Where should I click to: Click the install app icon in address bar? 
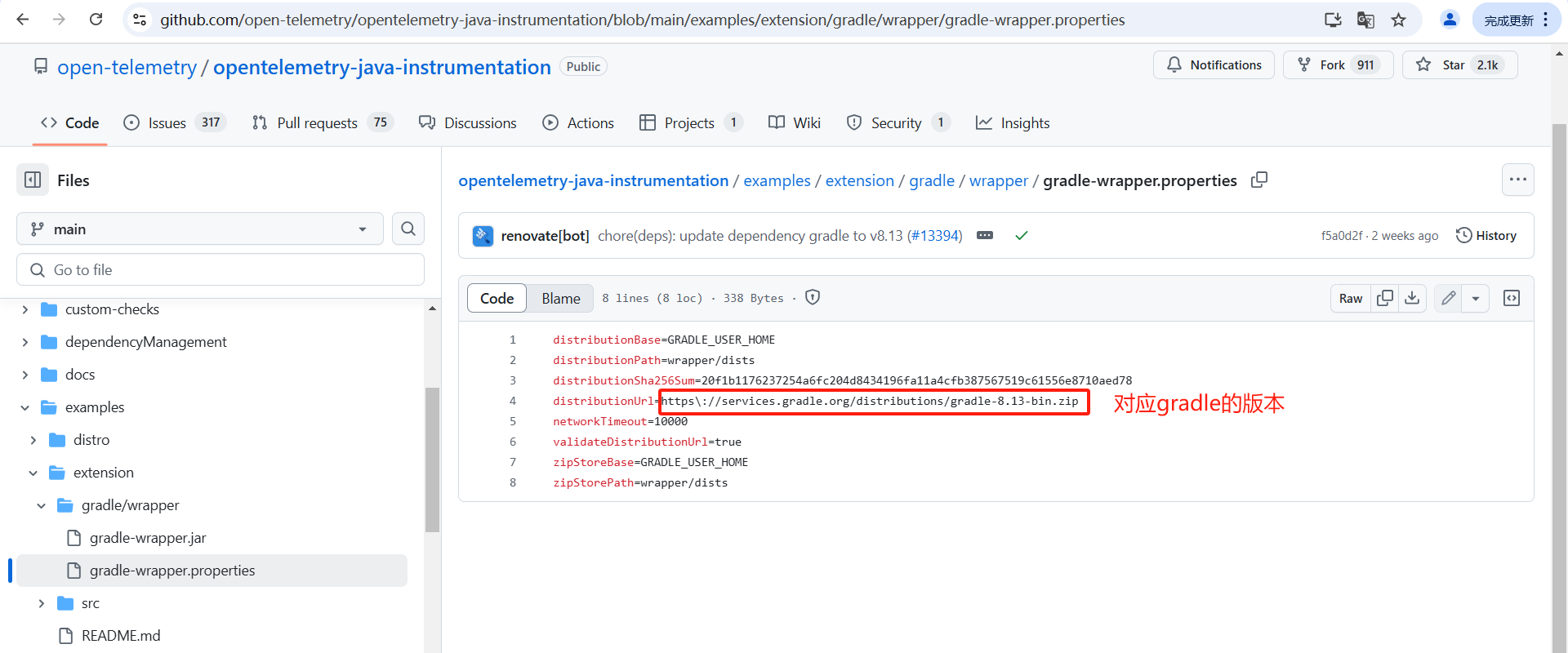pos(1333,20)
